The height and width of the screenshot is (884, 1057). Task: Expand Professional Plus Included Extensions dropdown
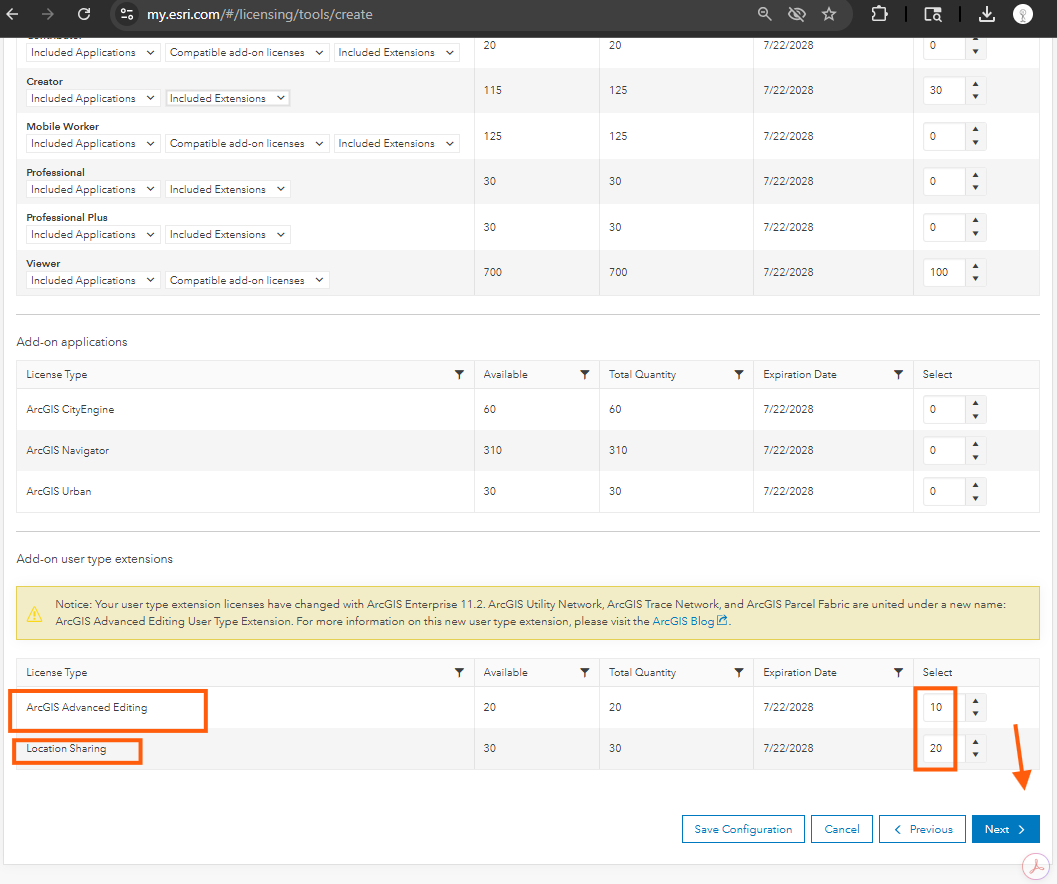pos(228,235)
